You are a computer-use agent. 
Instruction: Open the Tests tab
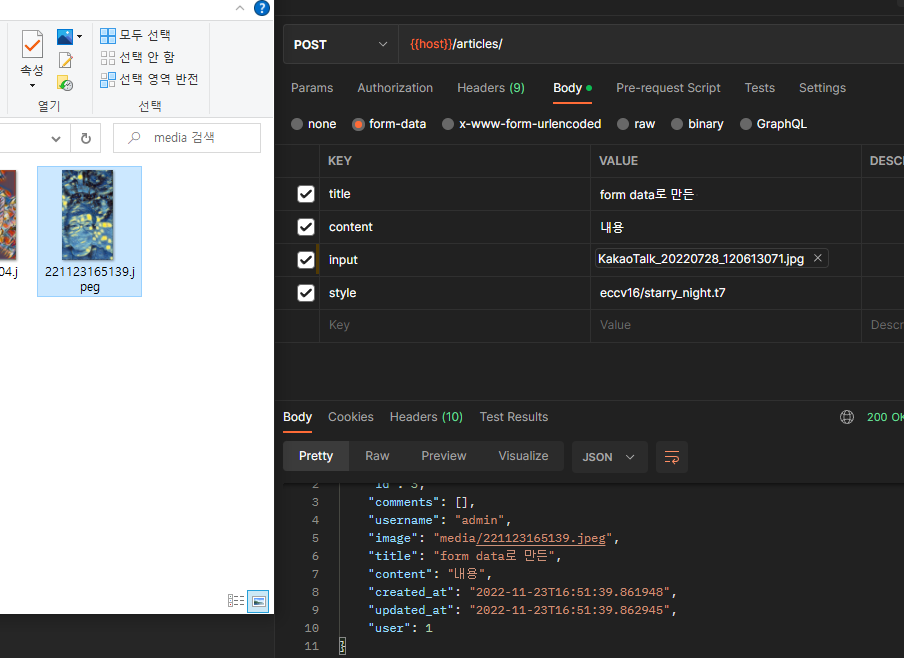click(x=759, y=88)
